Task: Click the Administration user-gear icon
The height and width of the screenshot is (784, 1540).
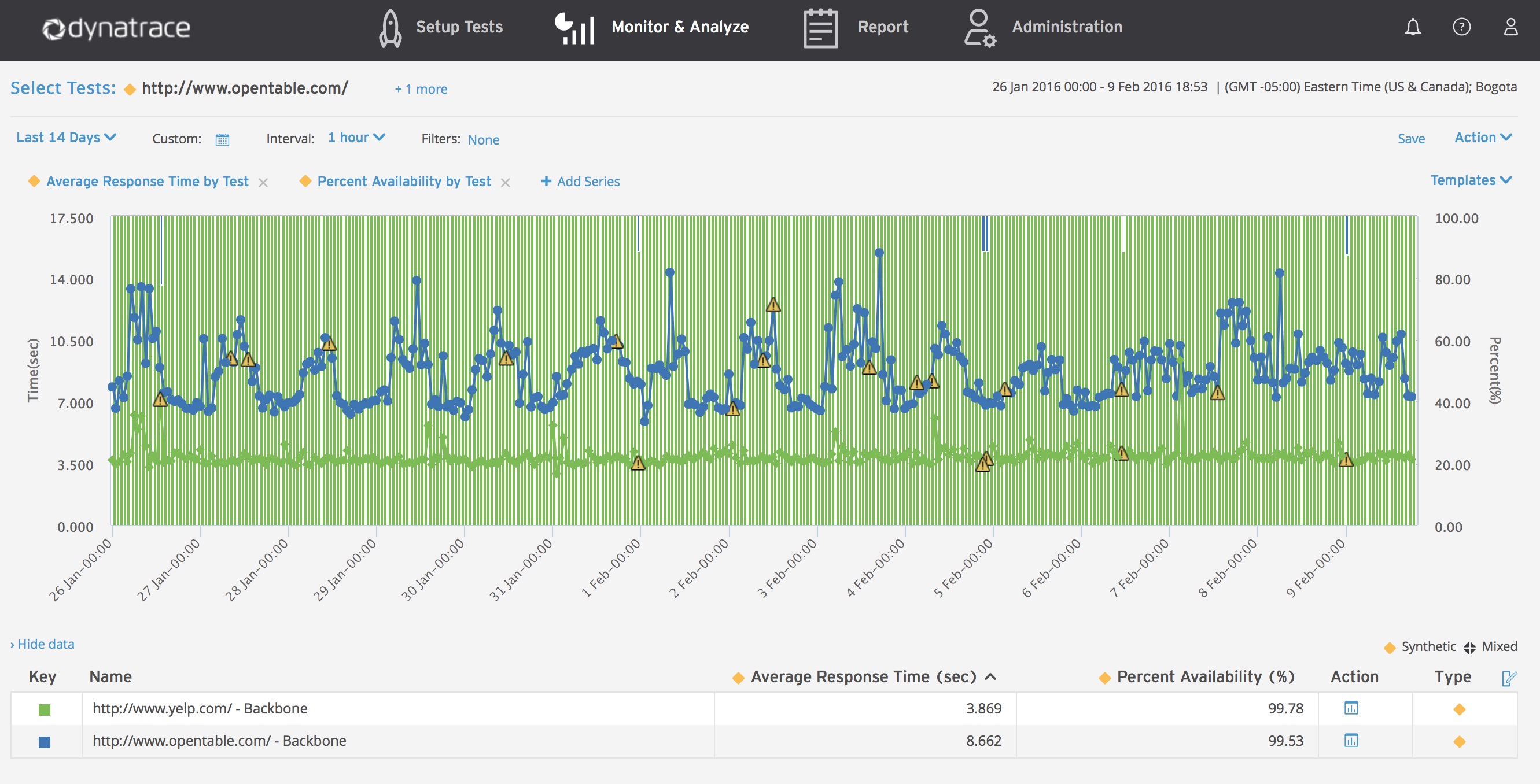Action: [x=979, y=28]
